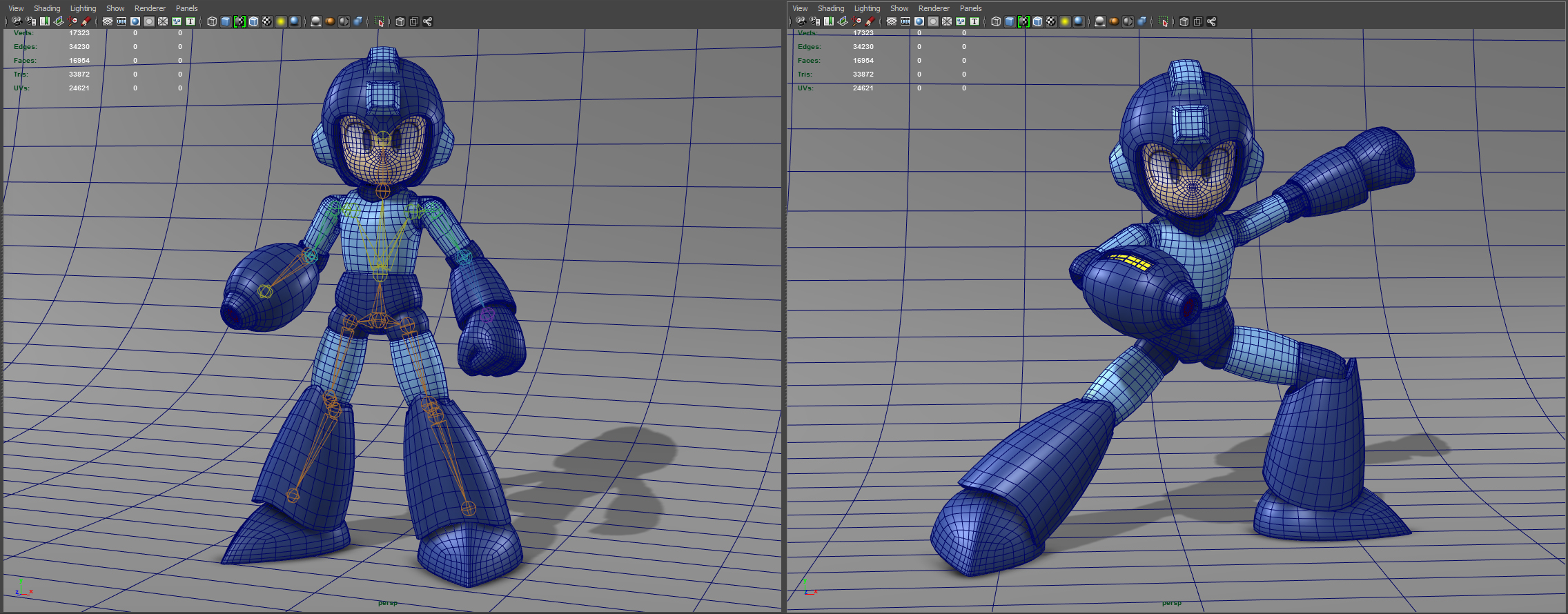Click Gate Mask icon in left viewport toolbar
This screenshot has width=1568, height=614.
coord(149,21)
